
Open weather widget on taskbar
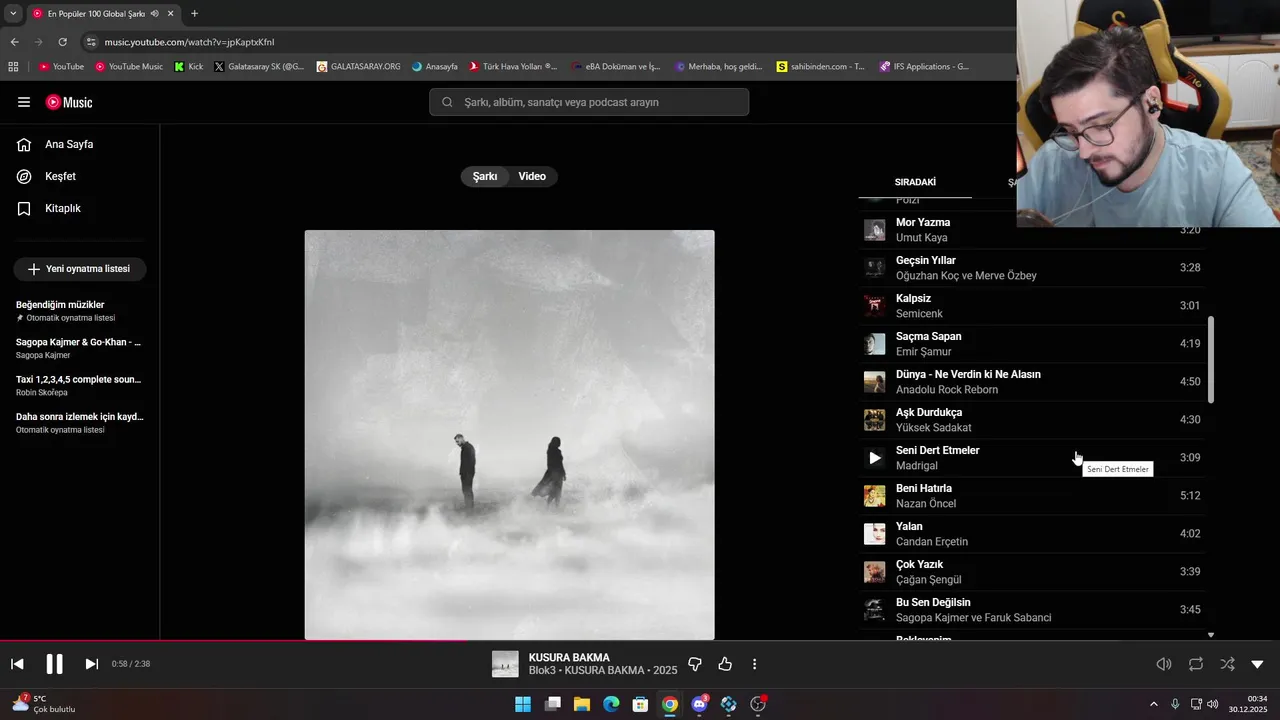click(x=44, y=704)
